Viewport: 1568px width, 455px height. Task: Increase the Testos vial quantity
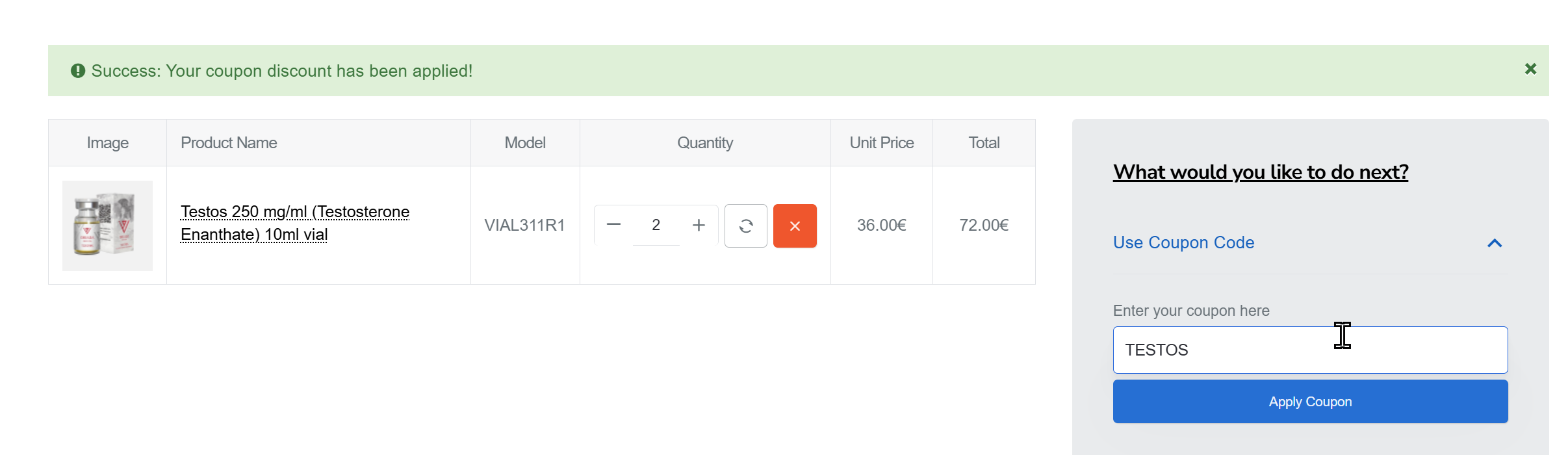click(x=699, y=225)
